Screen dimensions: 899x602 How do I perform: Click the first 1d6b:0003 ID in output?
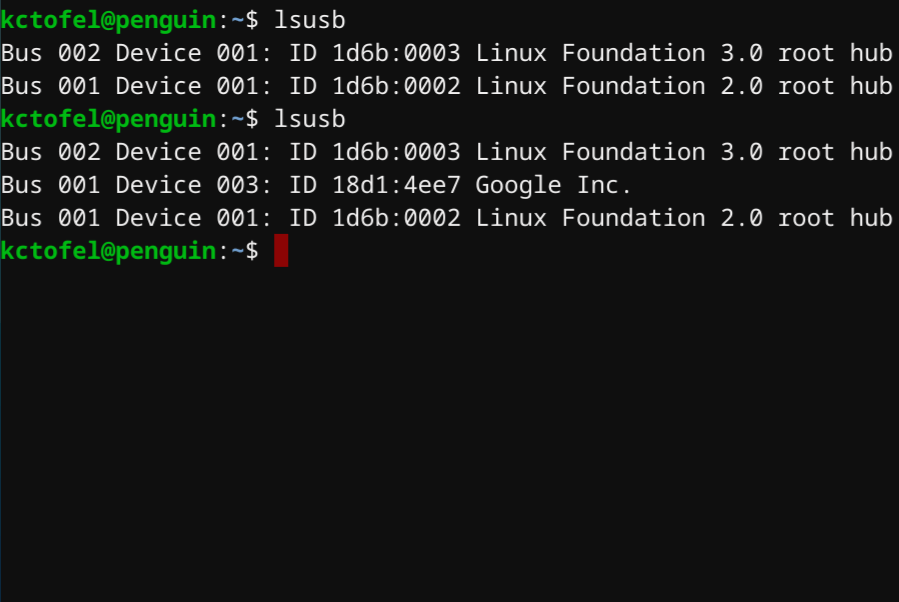click(x=396, y=53)
